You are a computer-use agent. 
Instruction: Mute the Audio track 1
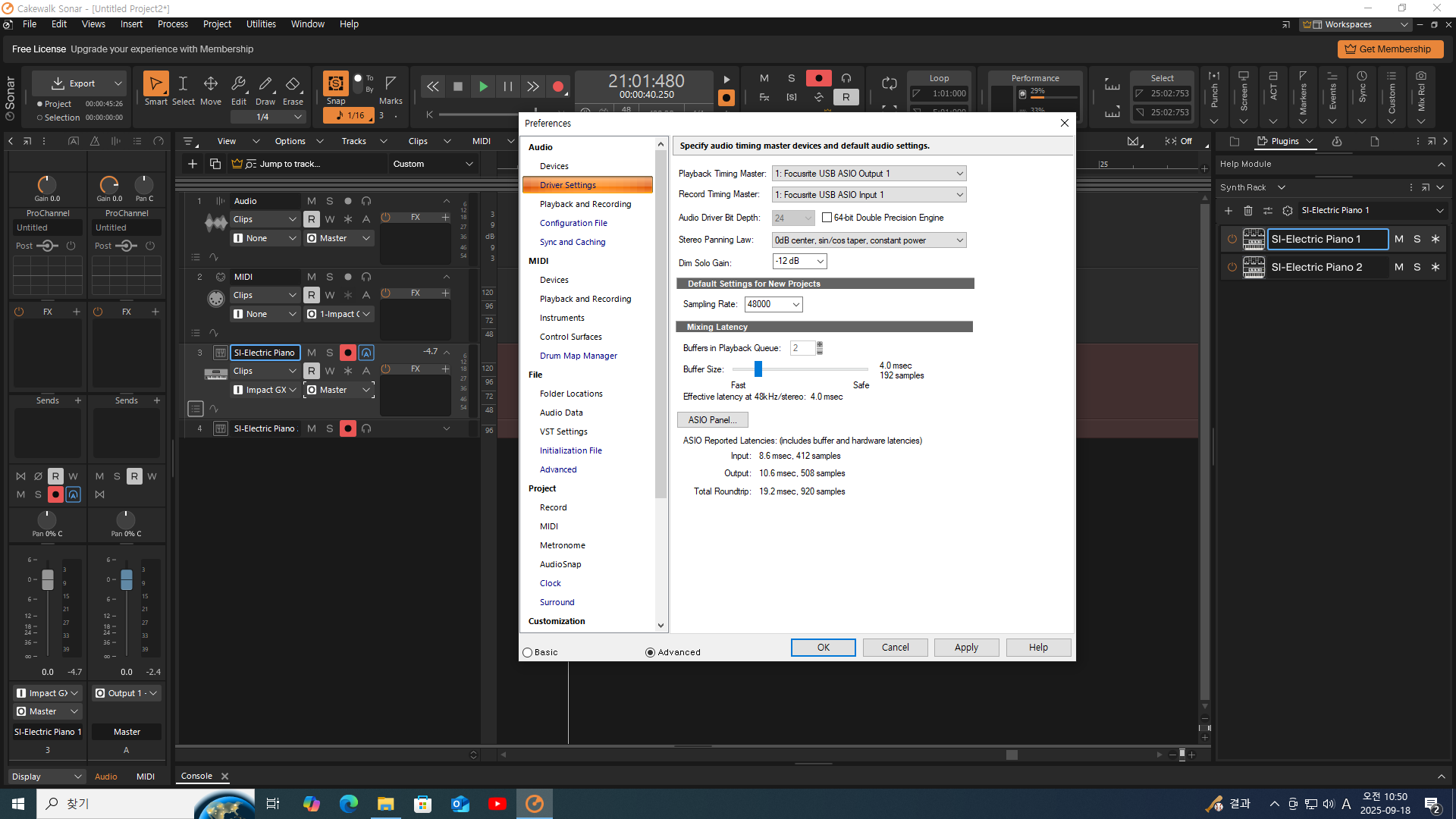(x=312, y=201)
